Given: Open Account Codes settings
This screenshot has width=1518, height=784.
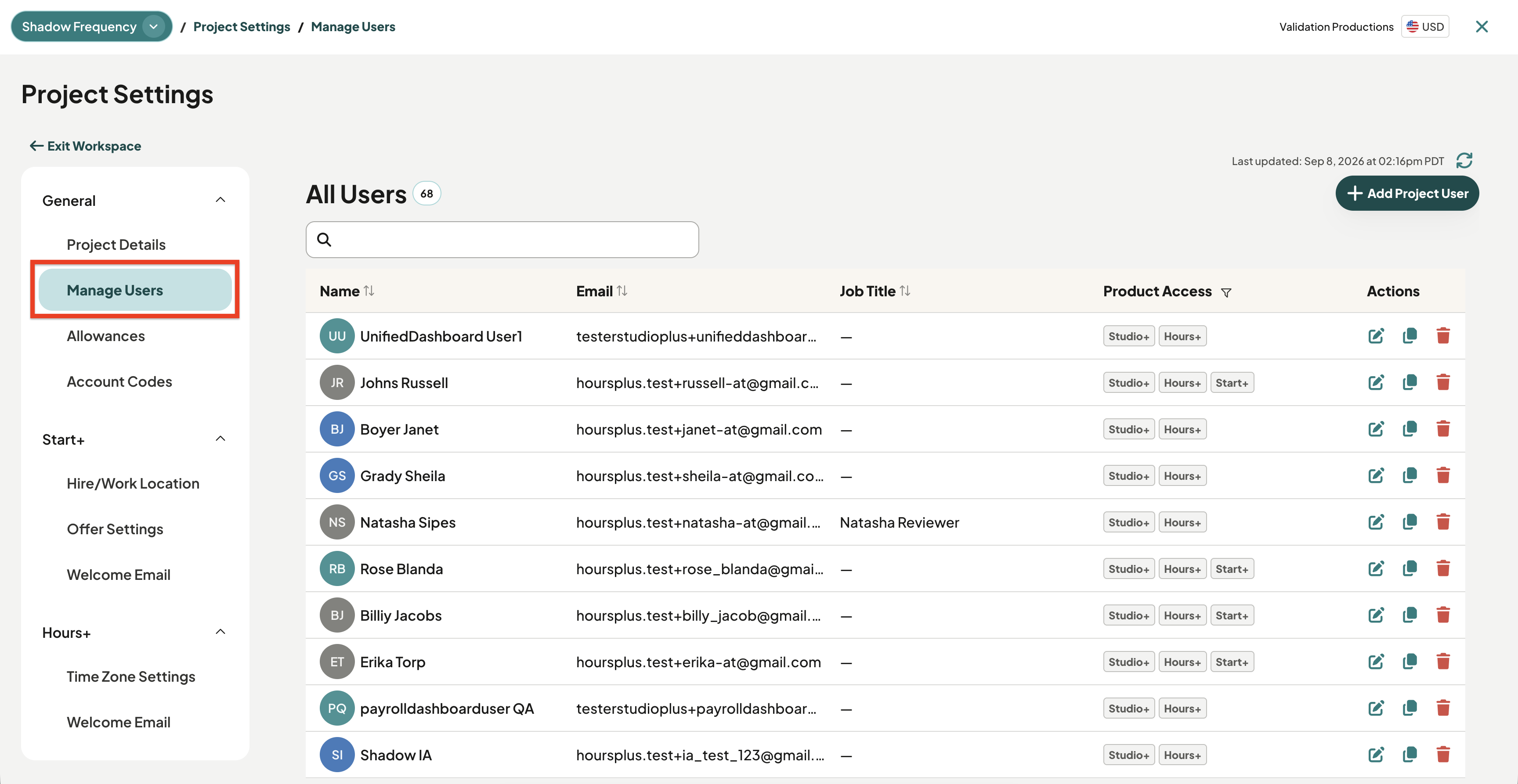Looking at the screenshot, I should coord(119,382).
